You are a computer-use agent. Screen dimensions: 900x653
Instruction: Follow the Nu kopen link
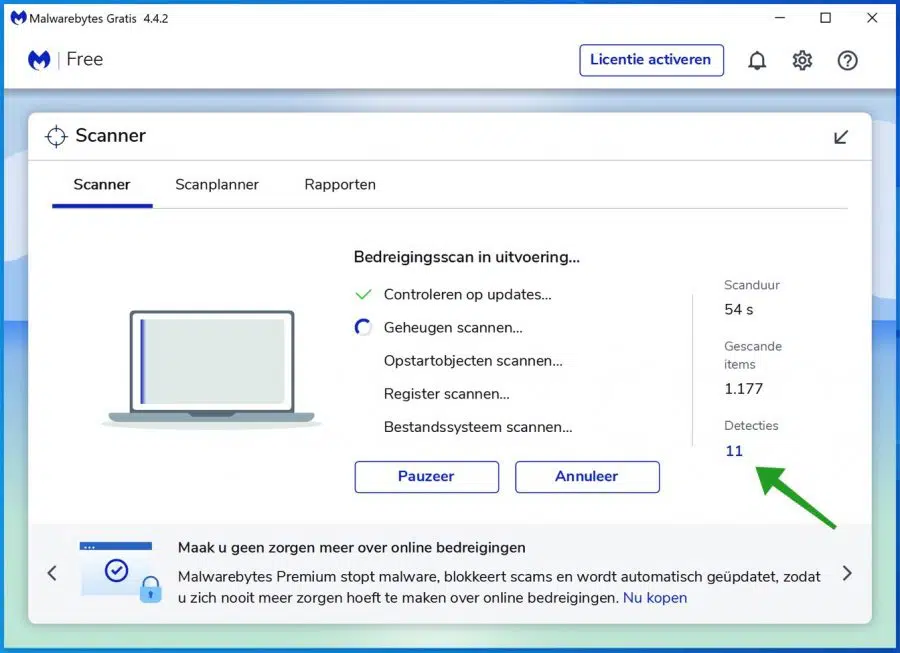[655, 598]
